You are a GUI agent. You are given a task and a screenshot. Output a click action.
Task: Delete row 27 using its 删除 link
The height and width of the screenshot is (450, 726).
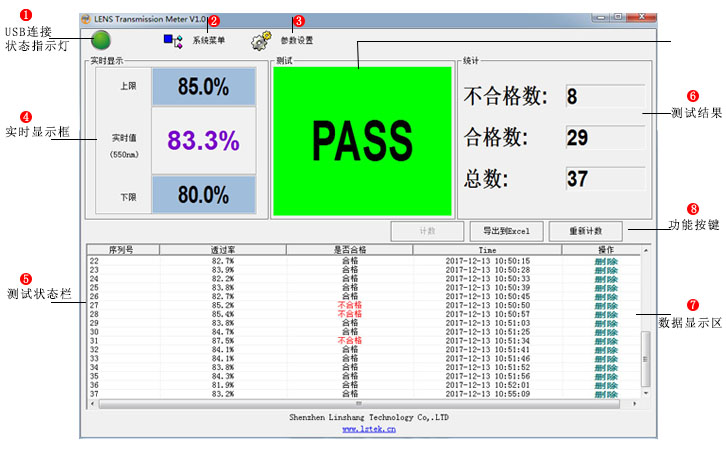[605, 305]
